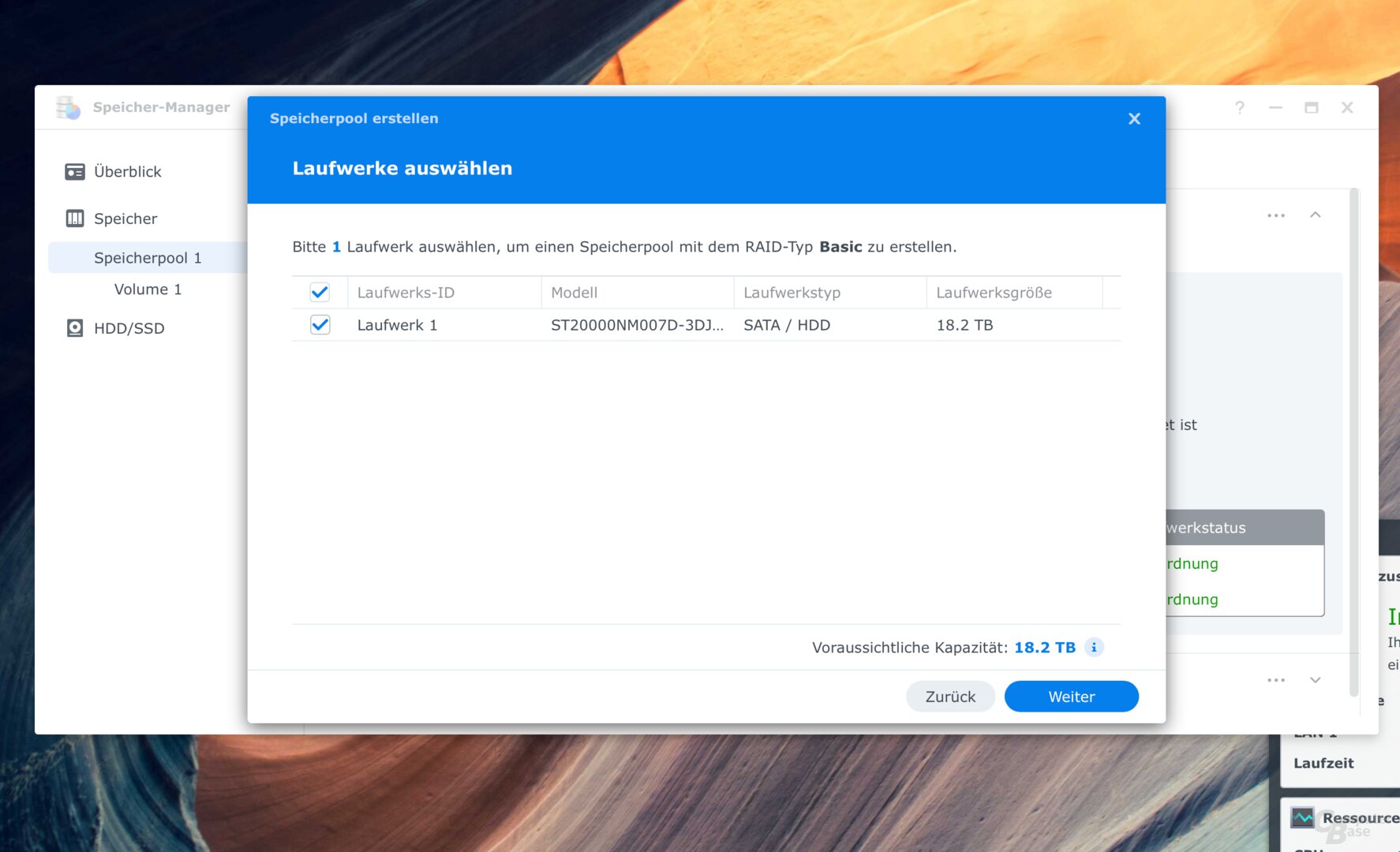Open the HDD/SSD section icon

[75, 328]
